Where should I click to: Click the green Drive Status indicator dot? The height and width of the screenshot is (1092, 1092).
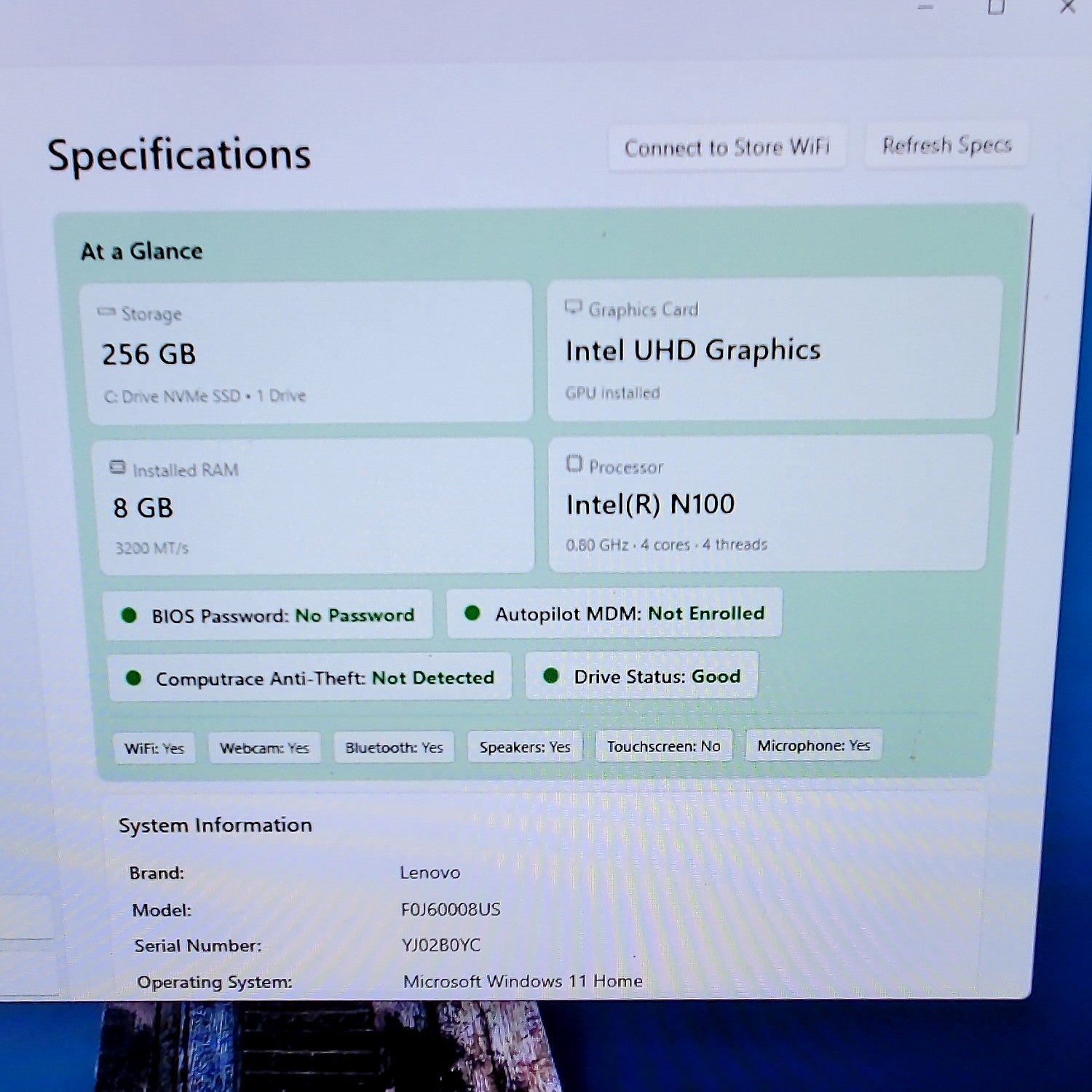[x=551, y=676]
